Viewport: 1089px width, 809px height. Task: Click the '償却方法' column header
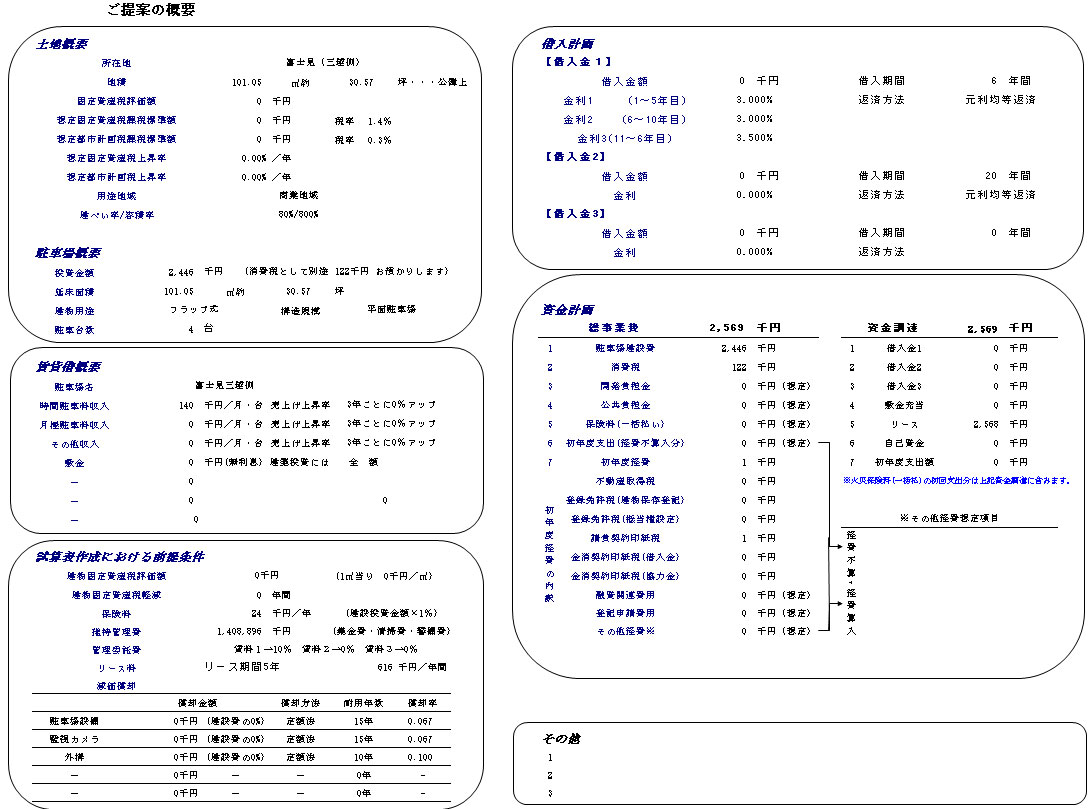pos(300,703)
